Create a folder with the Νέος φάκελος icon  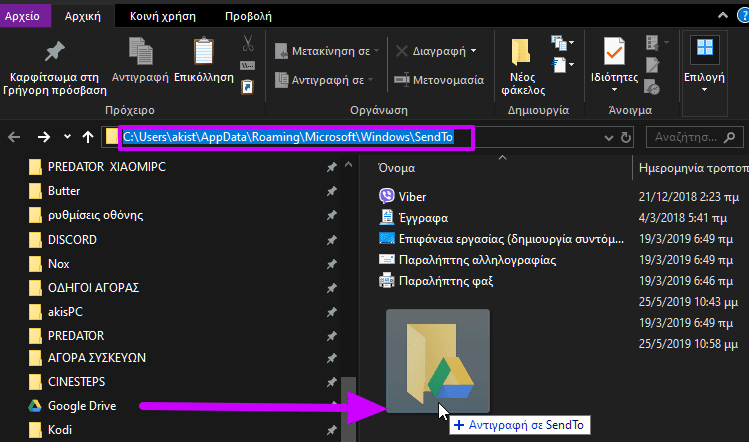(521, 52)
